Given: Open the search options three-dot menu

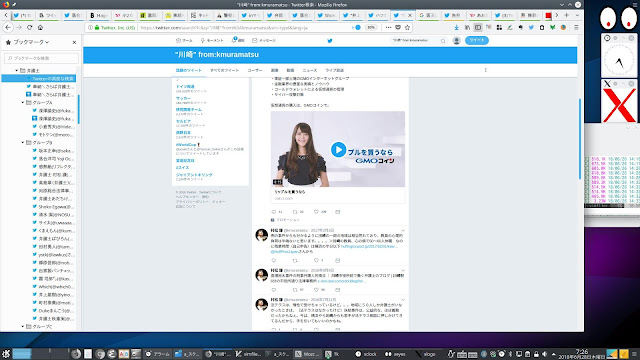Looking at the screenshot, I should point(486,70).
